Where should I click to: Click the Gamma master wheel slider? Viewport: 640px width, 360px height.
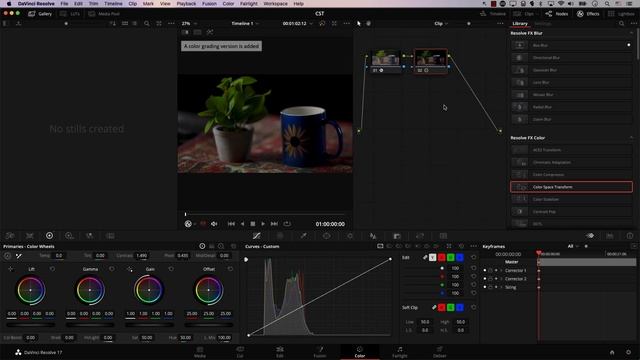90,325
